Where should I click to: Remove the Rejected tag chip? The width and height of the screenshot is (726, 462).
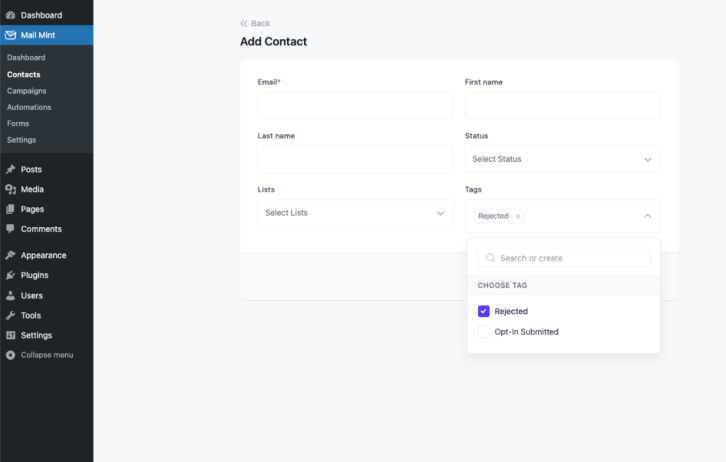[x=518, y=216]
